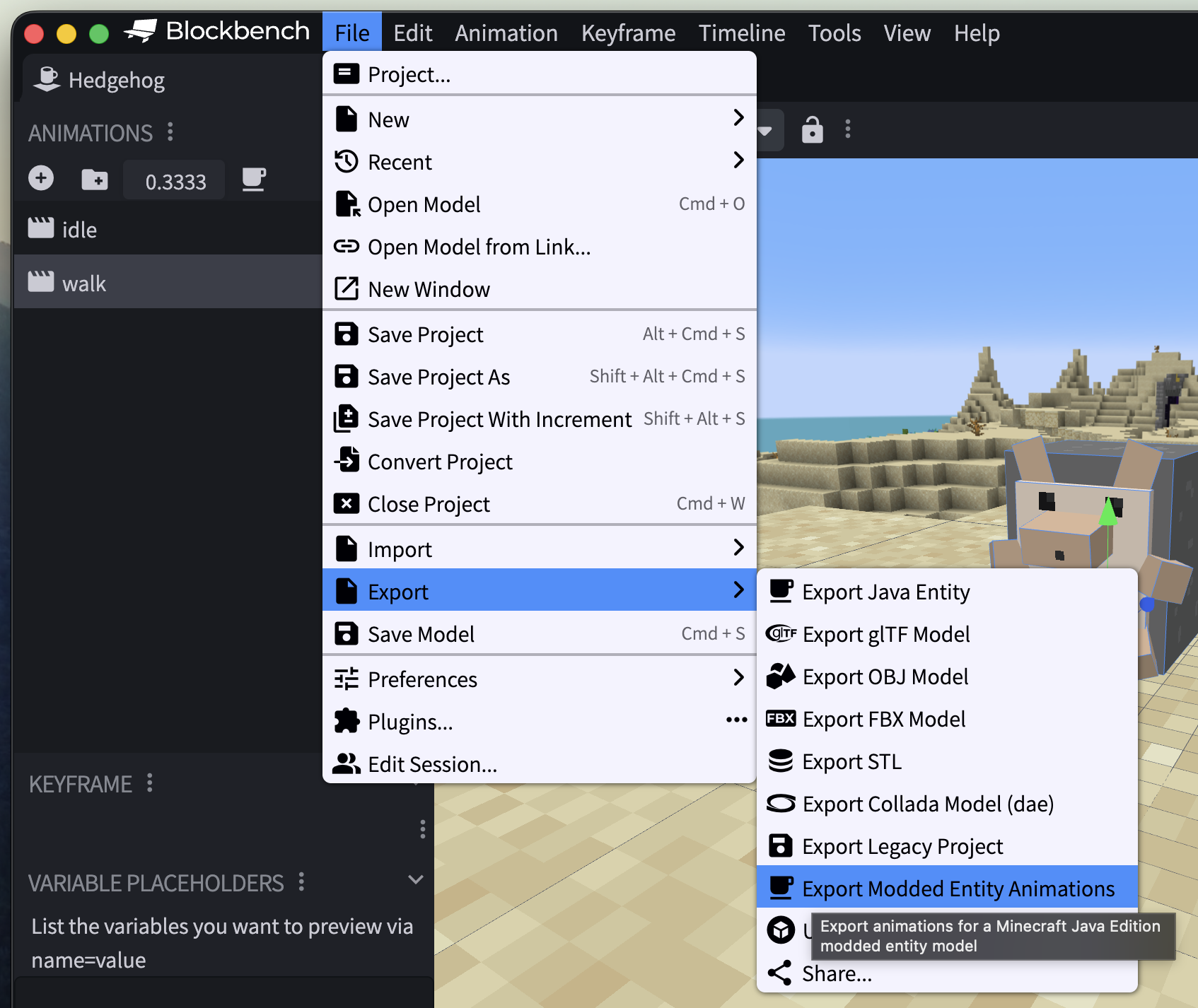
Task: Open the Keyframe menu
Action: (x=628, y=33)
